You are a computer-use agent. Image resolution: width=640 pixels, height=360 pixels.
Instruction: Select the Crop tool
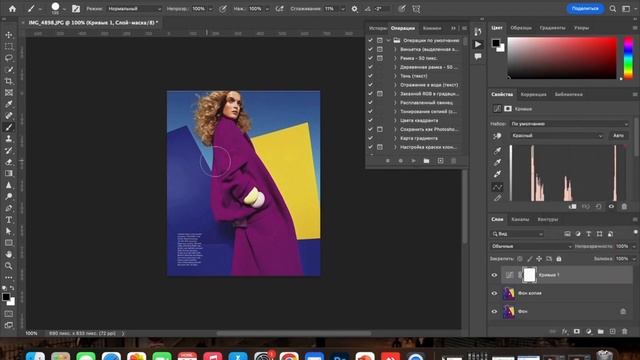coord(9,81)
